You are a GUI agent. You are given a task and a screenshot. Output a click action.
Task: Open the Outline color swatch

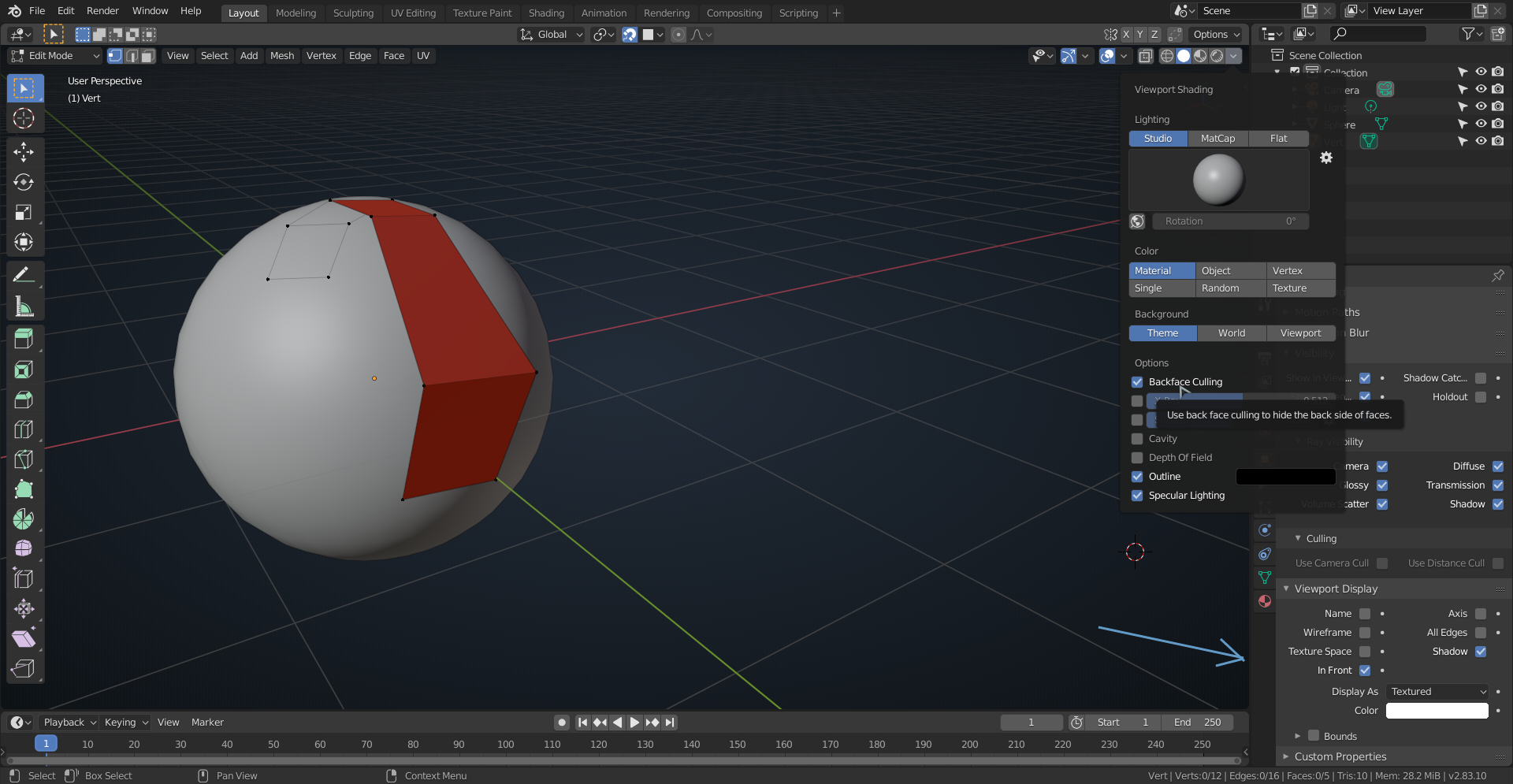1286,477
